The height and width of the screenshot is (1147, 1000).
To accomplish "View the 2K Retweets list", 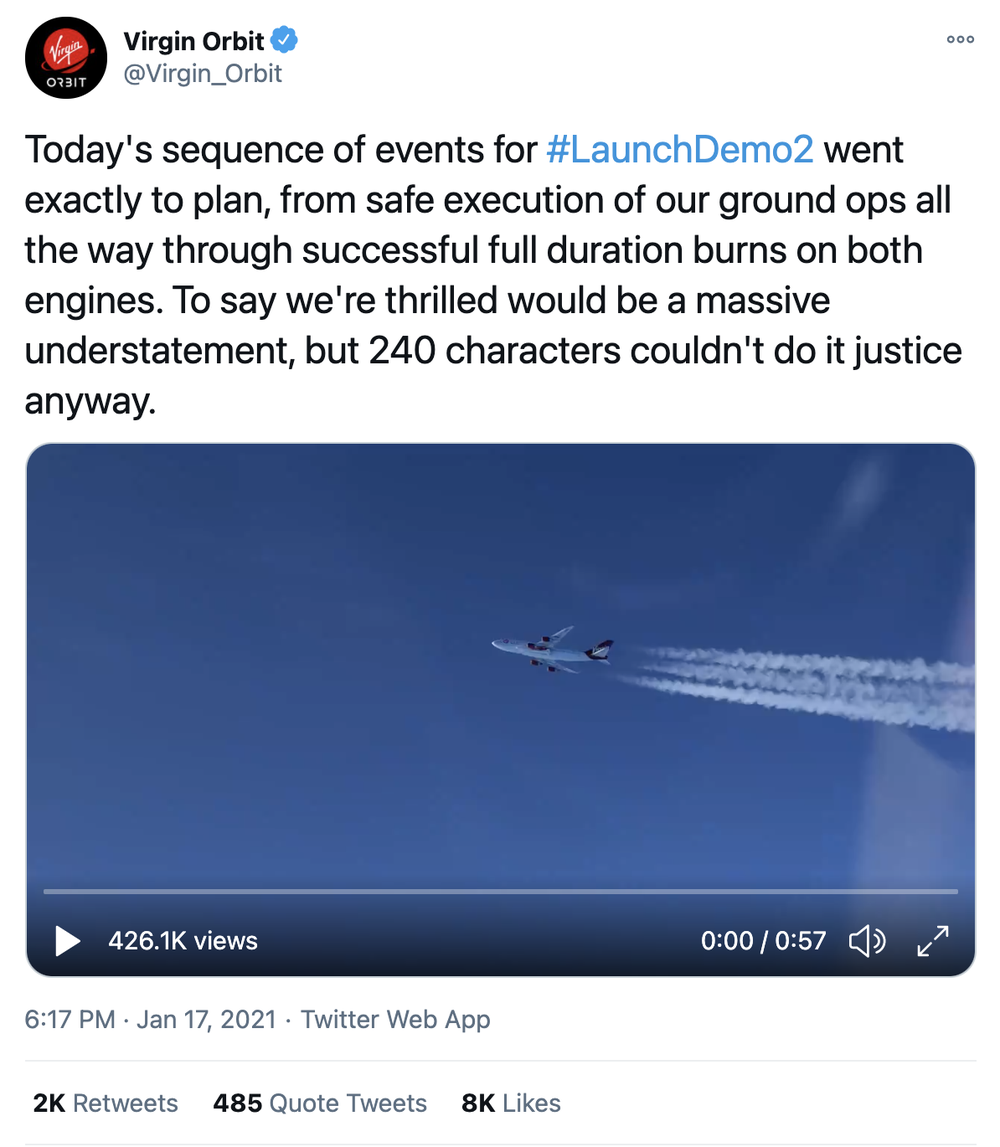I will pos(106,1103).
